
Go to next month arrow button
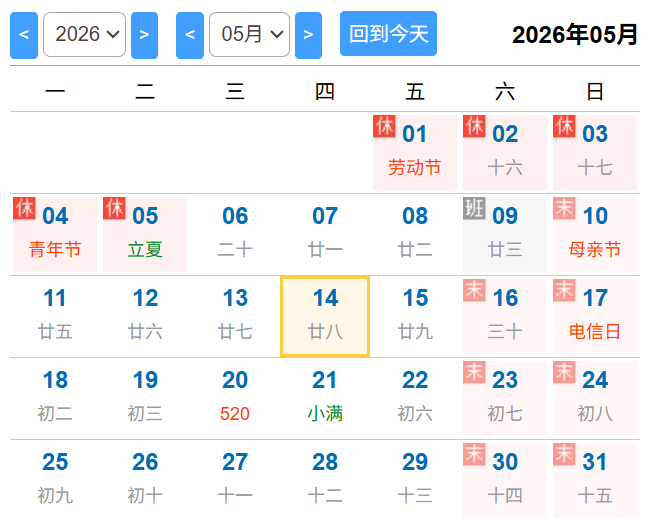coord(308,35)
